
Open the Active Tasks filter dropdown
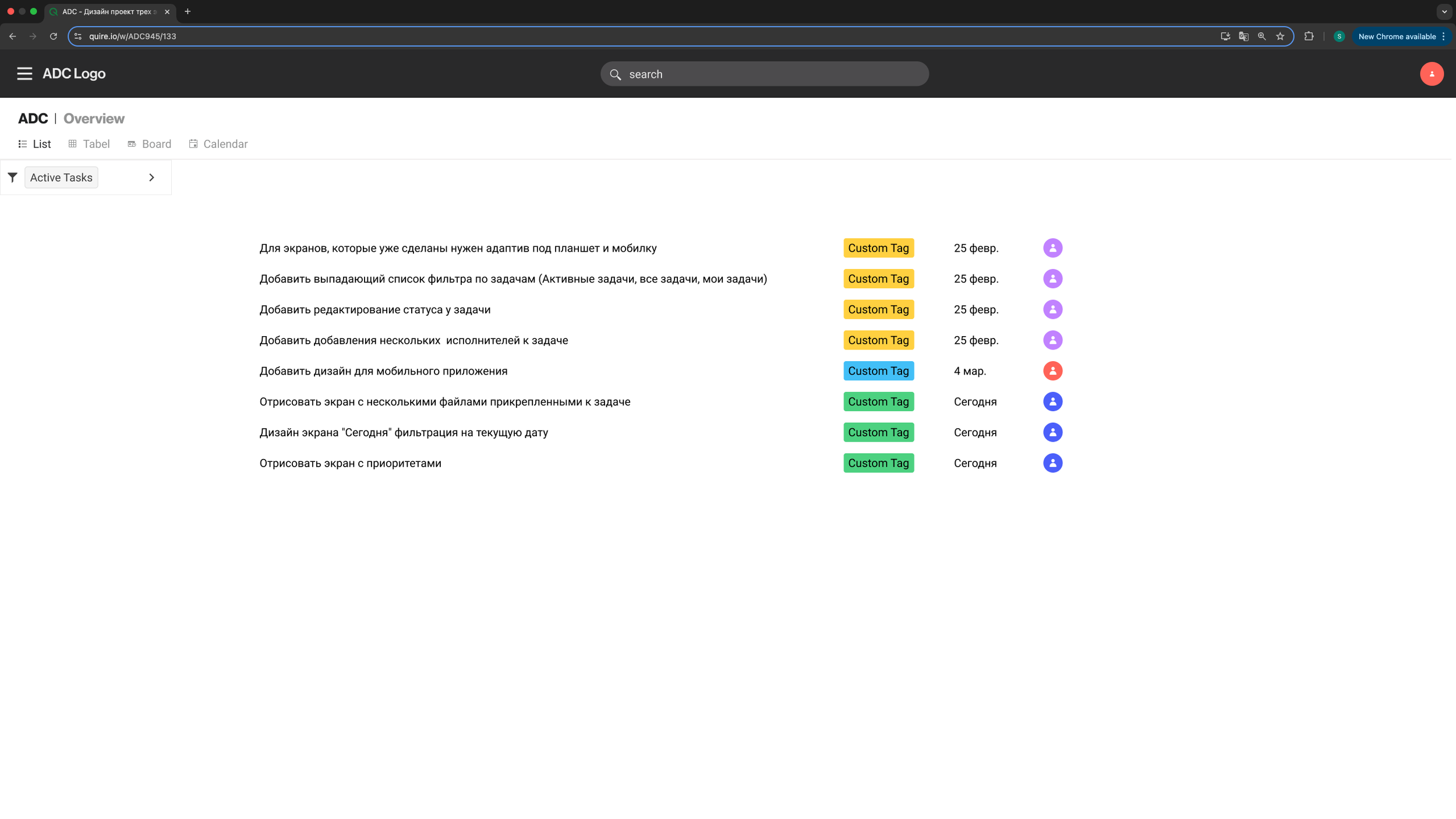click(x=61, y=177)
